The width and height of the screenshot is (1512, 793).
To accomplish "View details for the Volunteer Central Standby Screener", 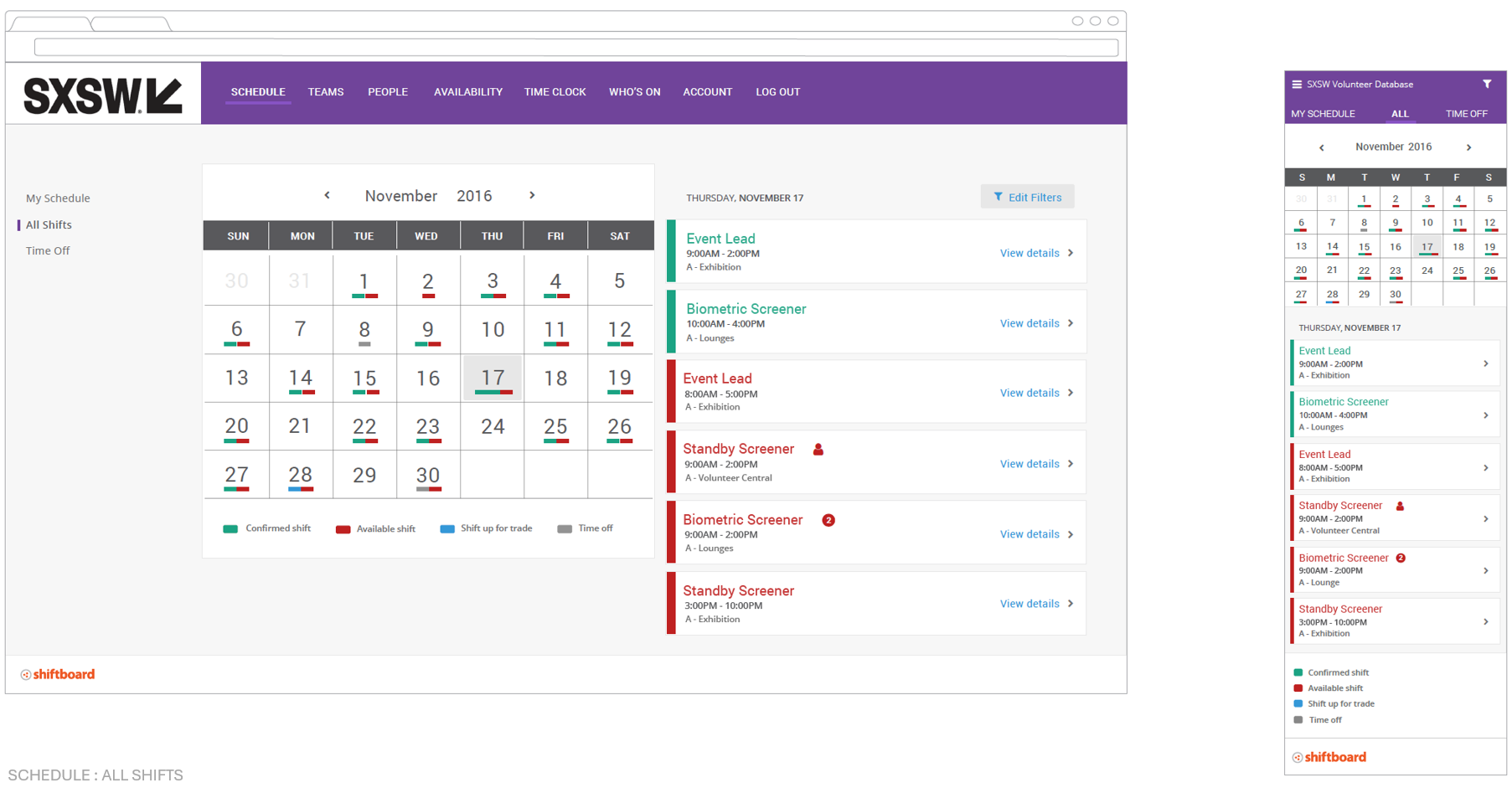I will pos(1036,464).
